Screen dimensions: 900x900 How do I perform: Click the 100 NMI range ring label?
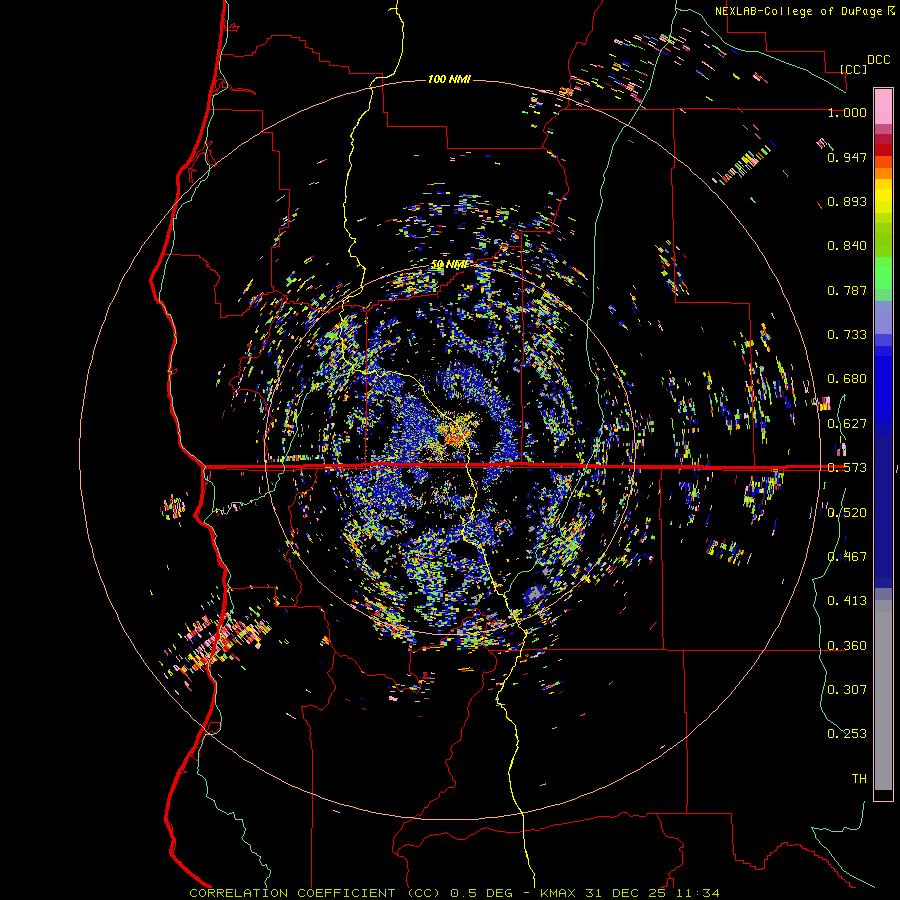point(449,79)
